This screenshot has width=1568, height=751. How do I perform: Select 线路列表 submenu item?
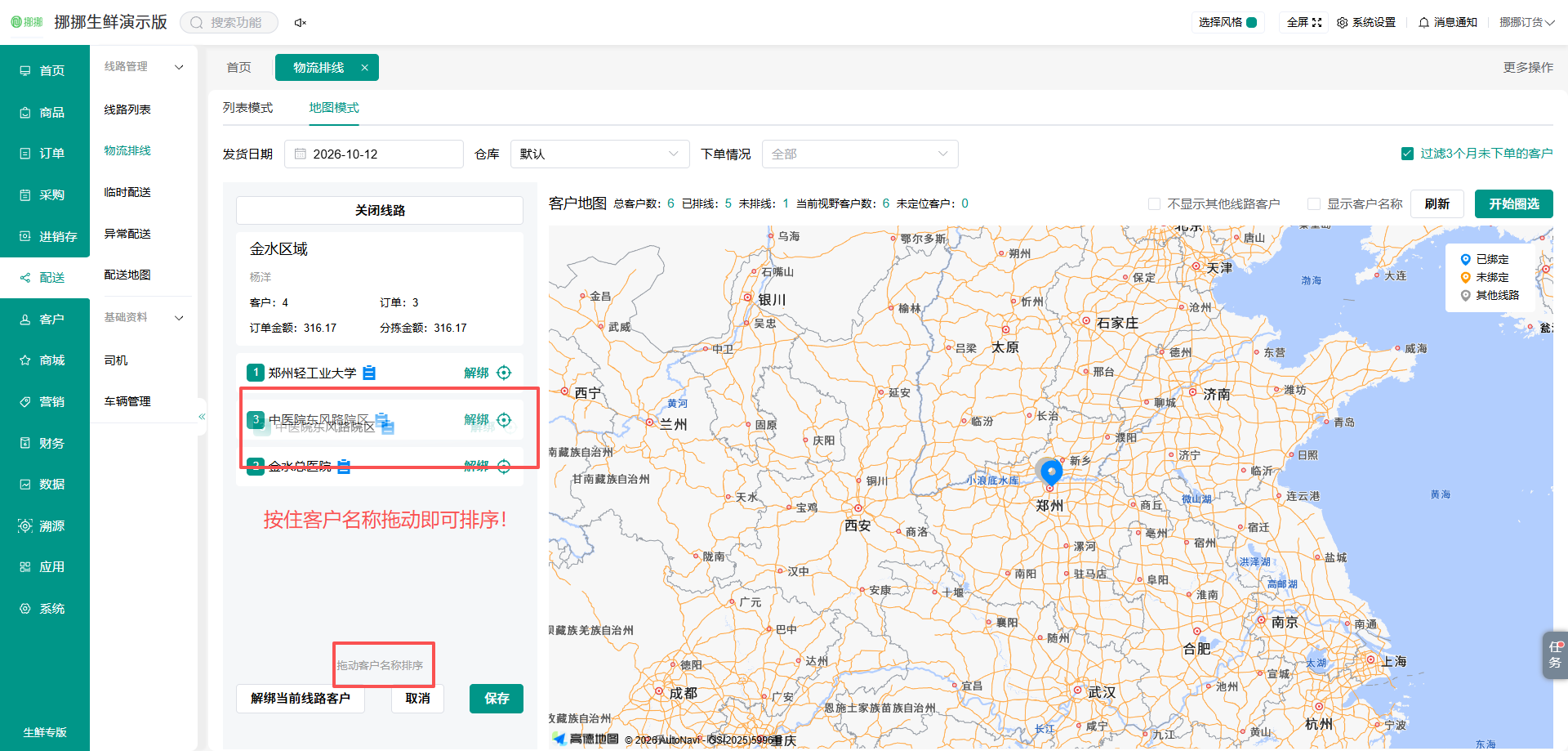pos(127,110)
